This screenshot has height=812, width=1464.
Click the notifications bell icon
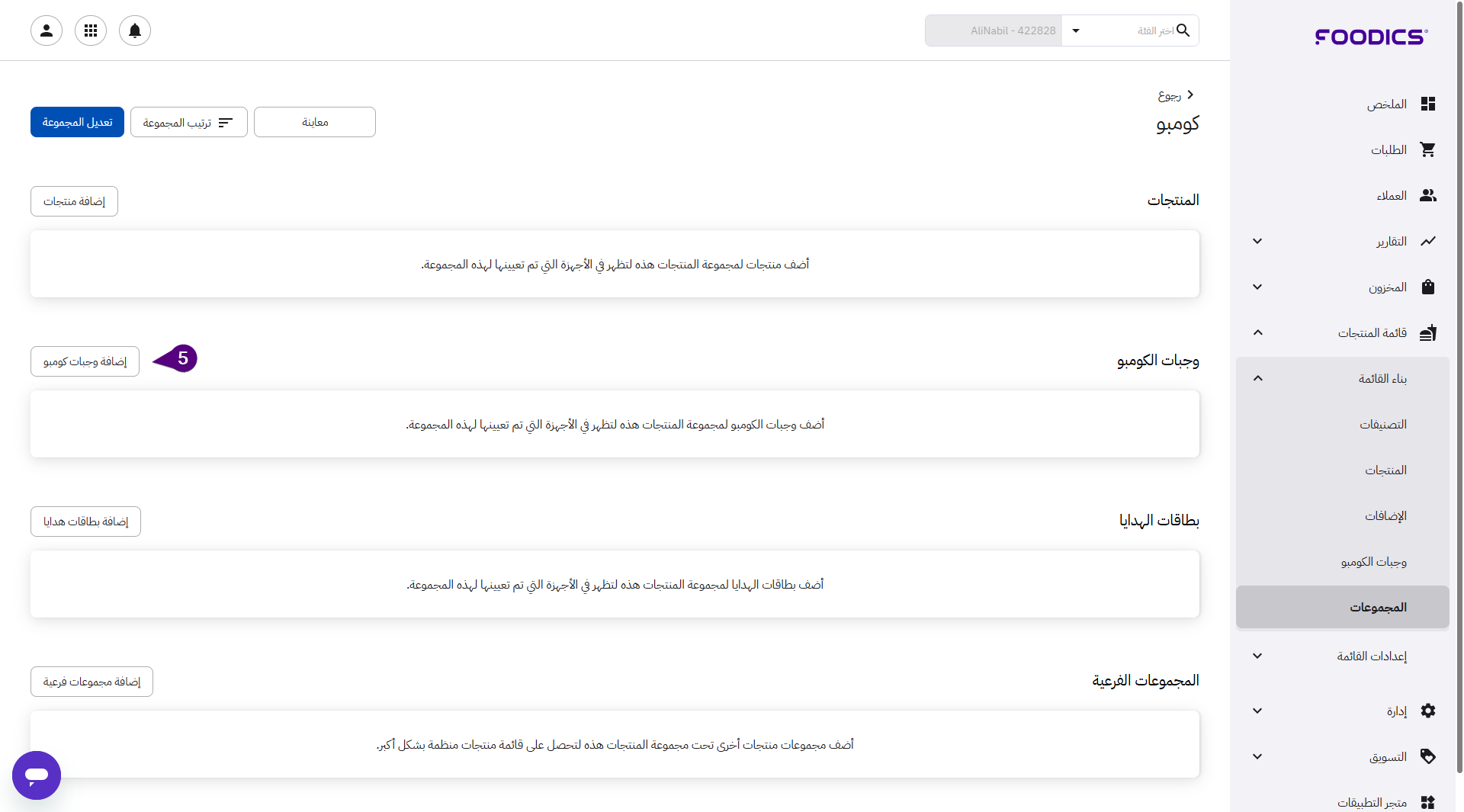coord(135,30)
